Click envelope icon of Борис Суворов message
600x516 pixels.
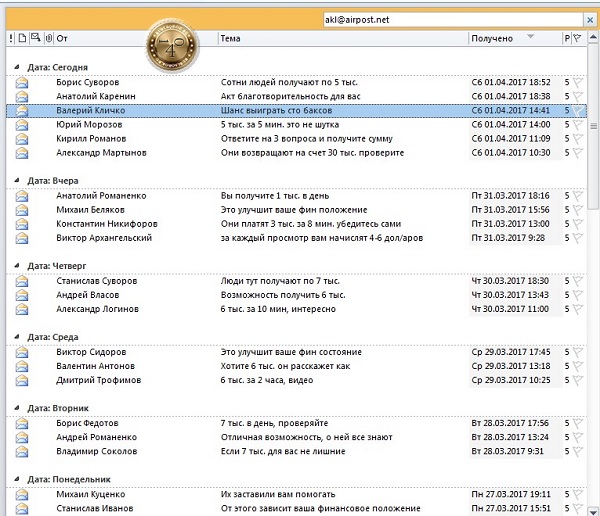click(x=22, y=82)
